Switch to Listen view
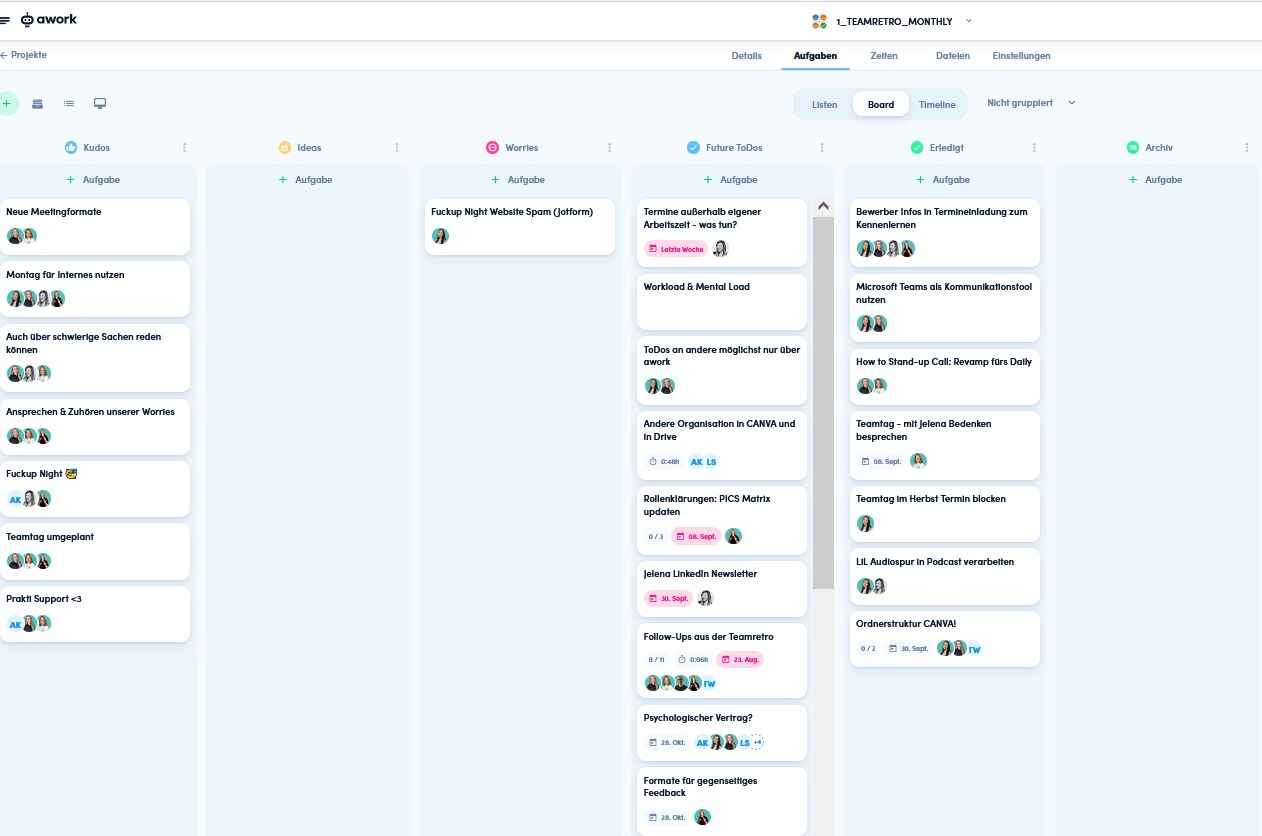 pyautogui.click(x=825, y=104)
